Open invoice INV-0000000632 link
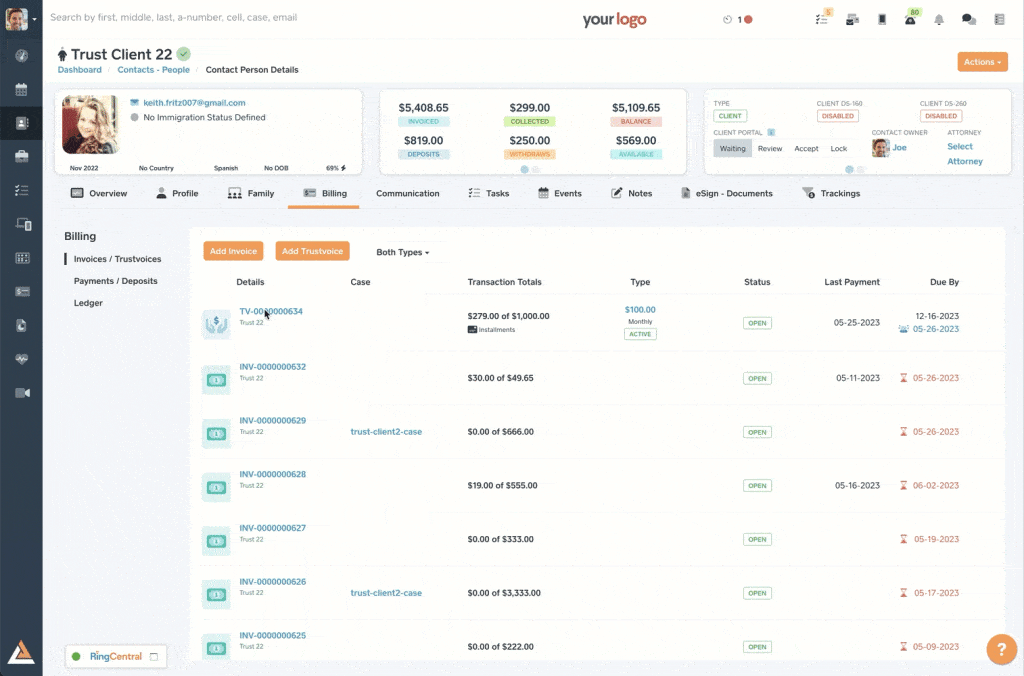This screenshot has height=676, width=1024. pyautogui.click(x=272, y=367)
